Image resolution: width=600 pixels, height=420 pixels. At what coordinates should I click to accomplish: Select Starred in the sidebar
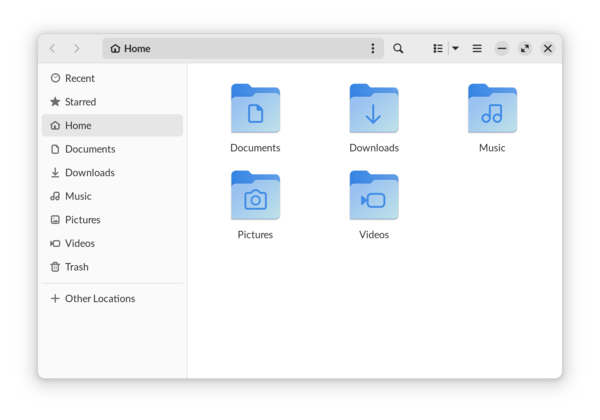(80, 102)
